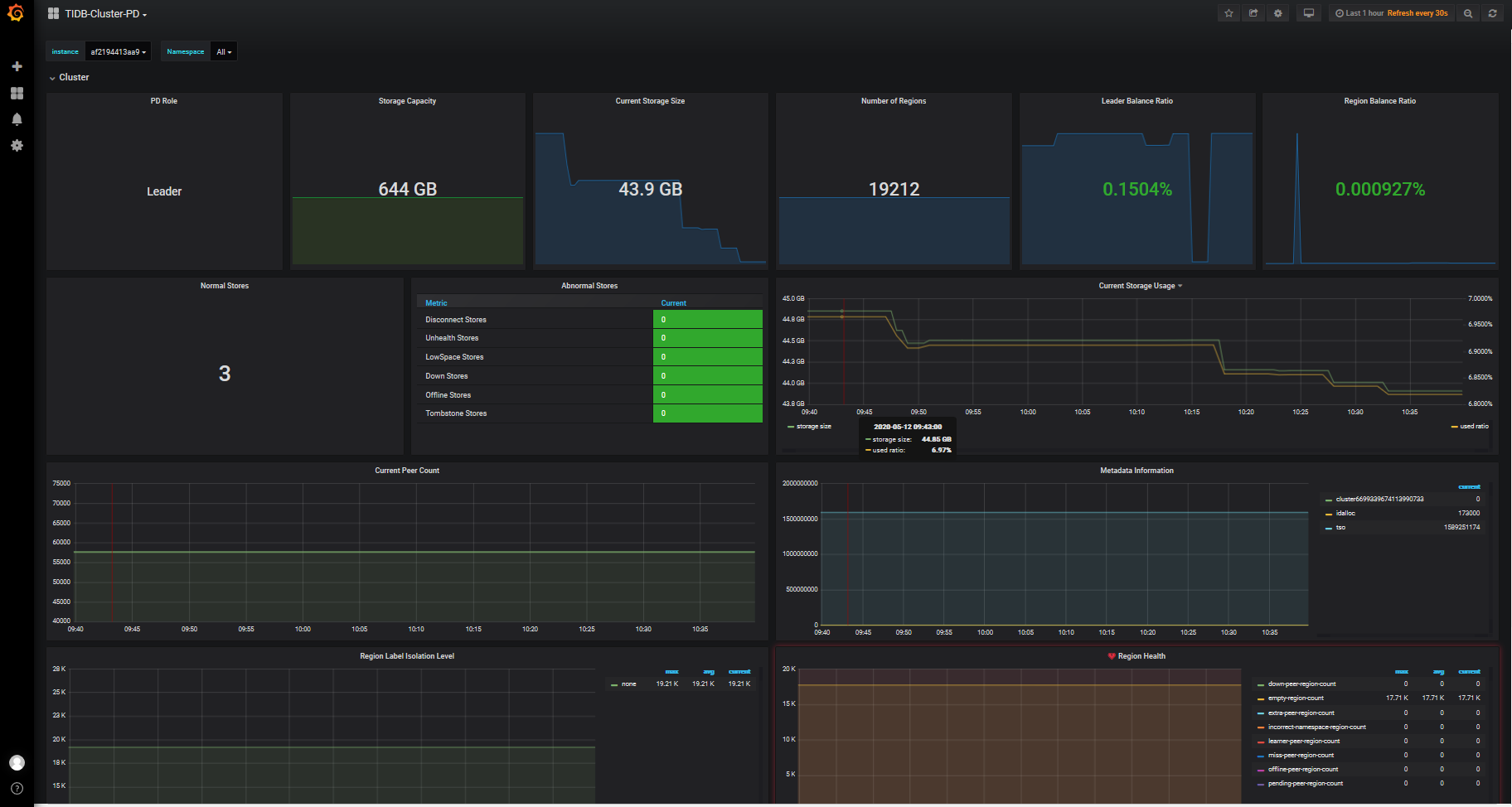Viewport: 1512px width, 807px height.
Task: Click the cycle view mode monitor icon
Action: [x=1309, y=13]
